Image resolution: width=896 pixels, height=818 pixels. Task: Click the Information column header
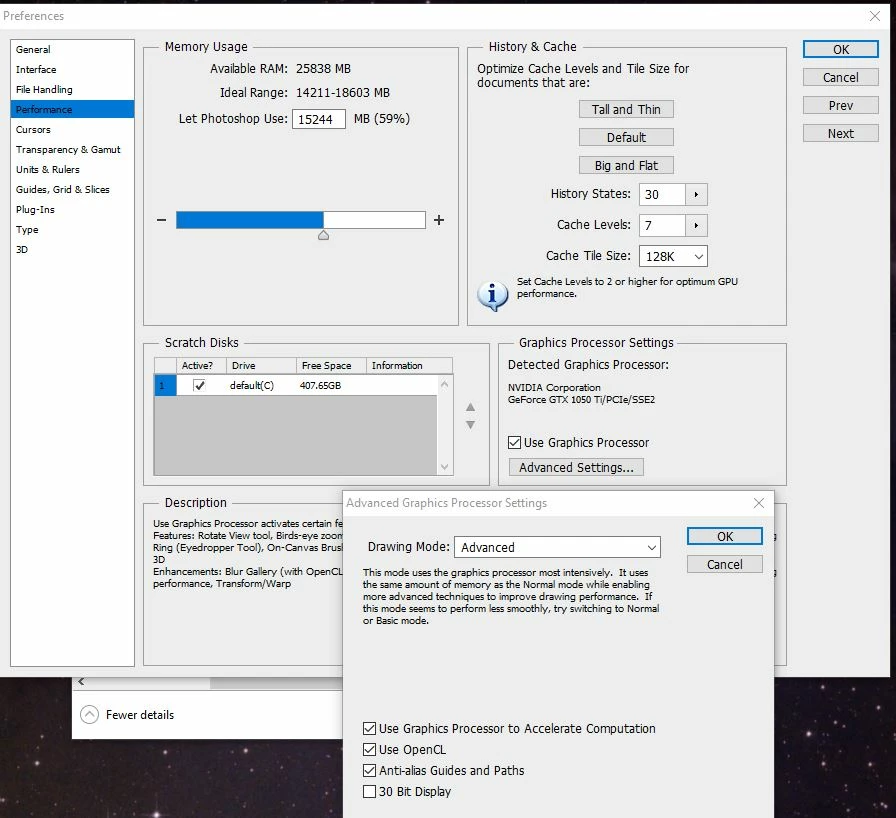(409, 366)
